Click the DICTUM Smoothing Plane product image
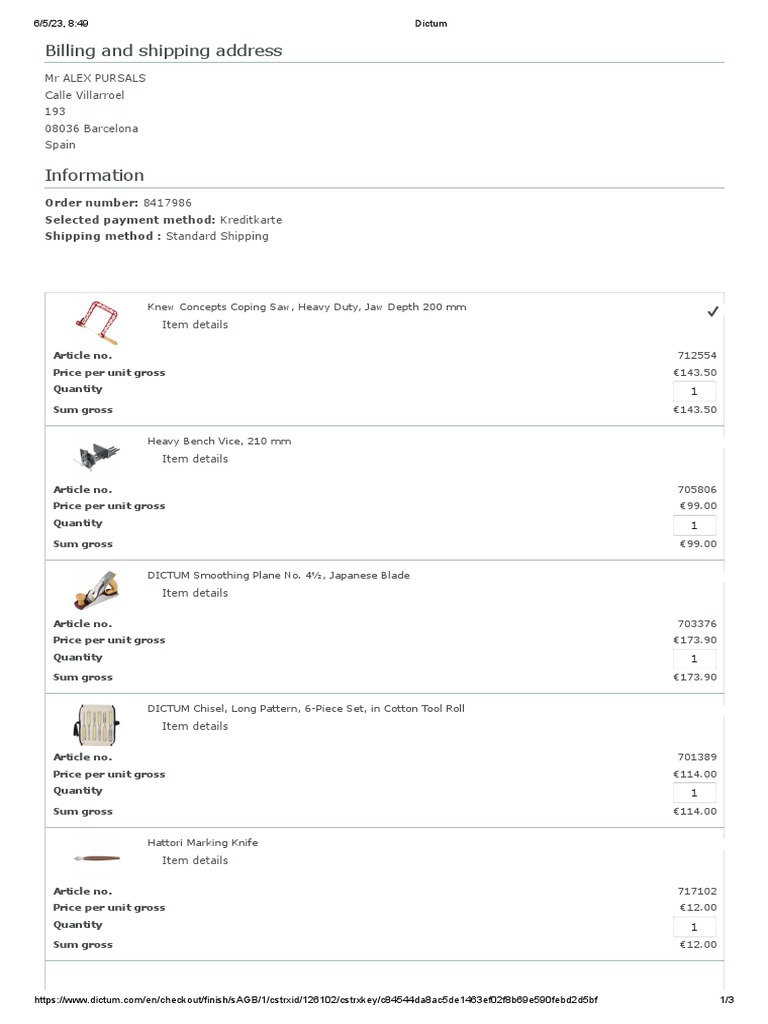The image size is (768, 1024). [x=97, y=590]
